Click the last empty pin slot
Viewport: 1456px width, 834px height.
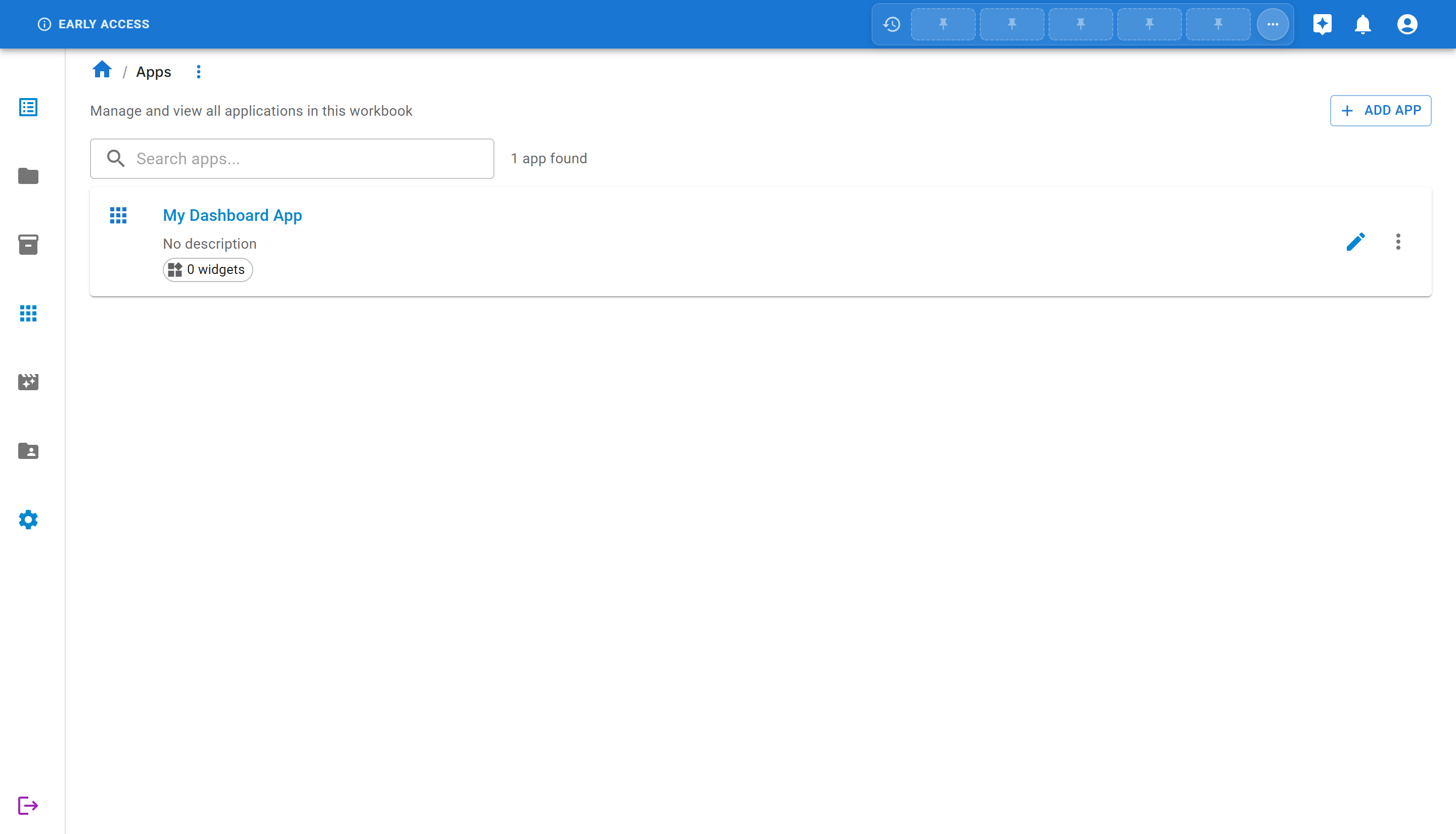1218,24
